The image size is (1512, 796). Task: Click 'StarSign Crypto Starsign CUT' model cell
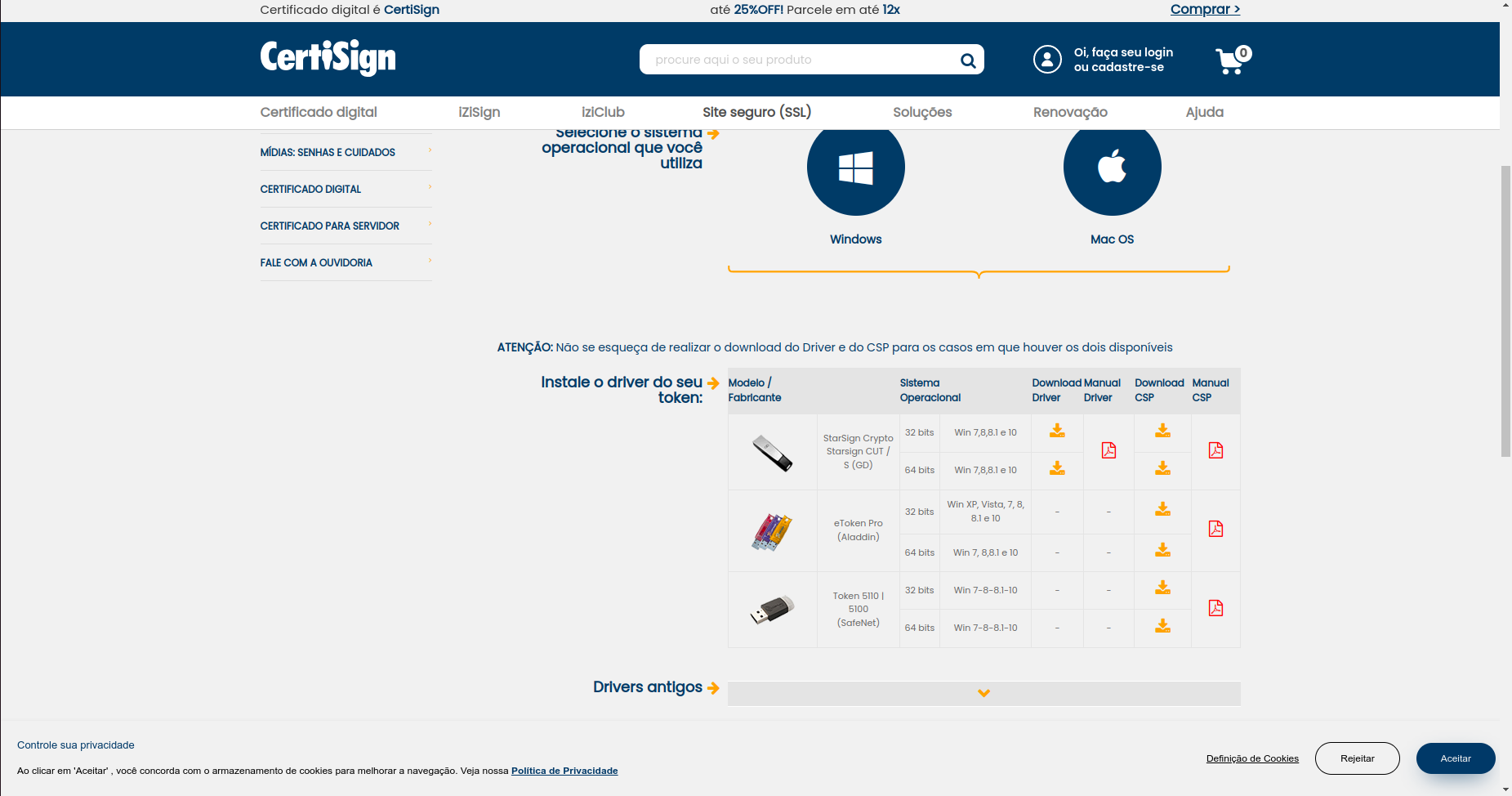858,452
